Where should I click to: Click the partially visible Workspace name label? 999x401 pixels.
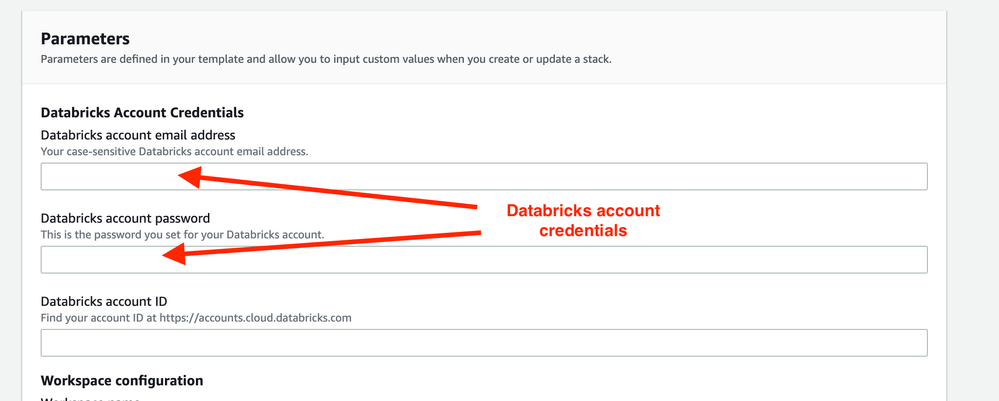tap(90, 399)
